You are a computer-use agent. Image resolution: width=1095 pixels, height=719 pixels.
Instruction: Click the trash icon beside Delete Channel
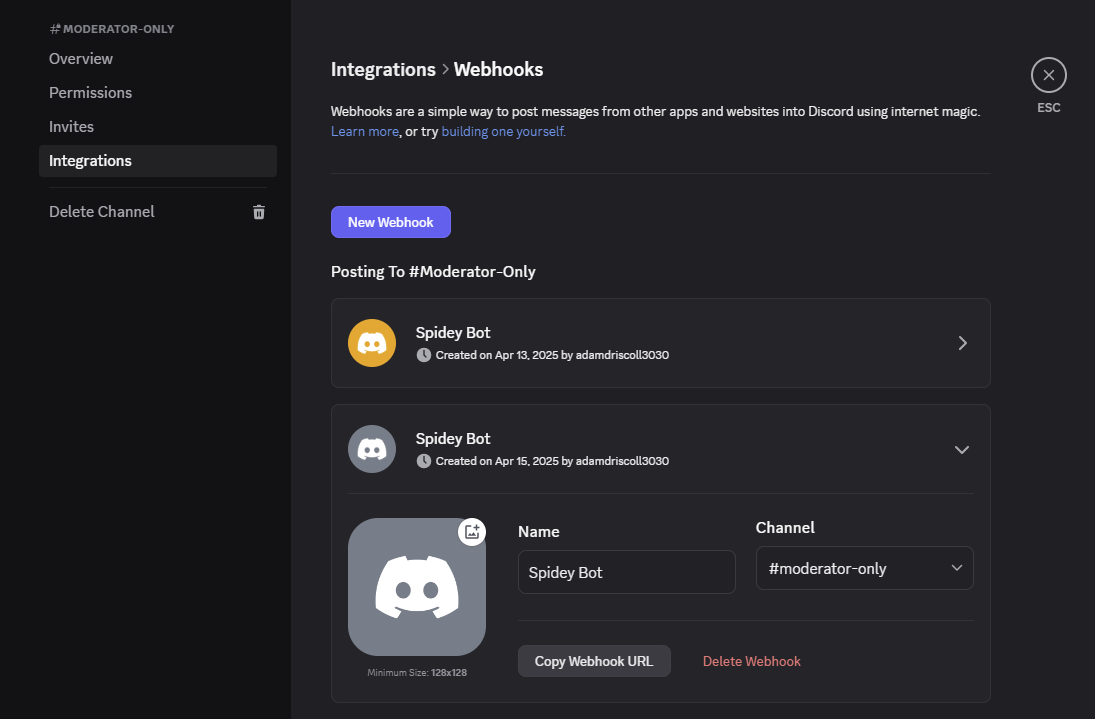click(258, 212)
